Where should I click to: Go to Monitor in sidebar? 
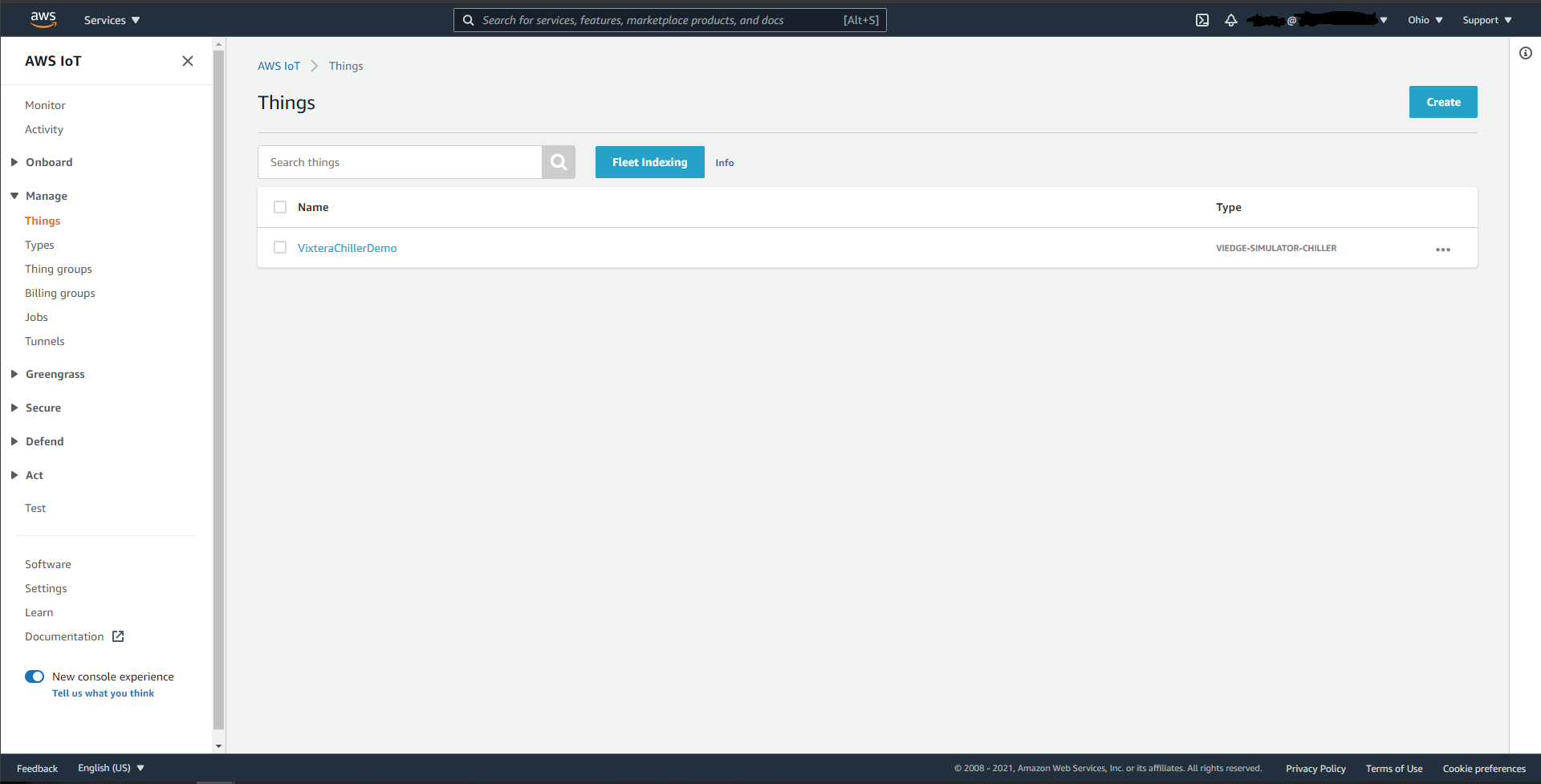(x=45, y=105)
